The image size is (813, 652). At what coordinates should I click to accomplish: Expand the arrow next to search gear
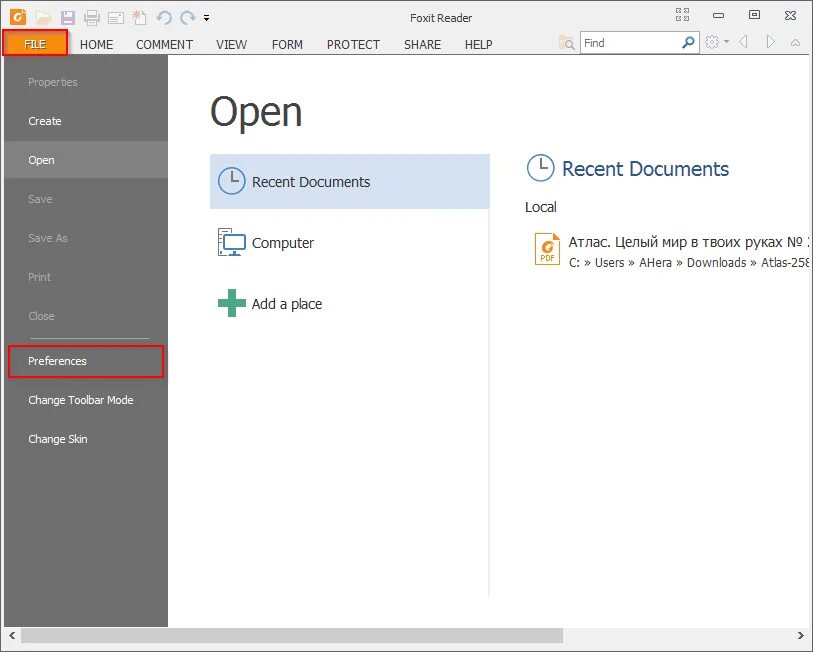(726, 41)
